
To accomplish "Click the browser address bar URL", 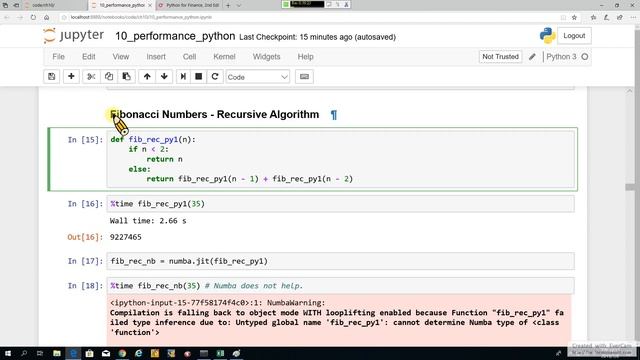I will (141, 17).
